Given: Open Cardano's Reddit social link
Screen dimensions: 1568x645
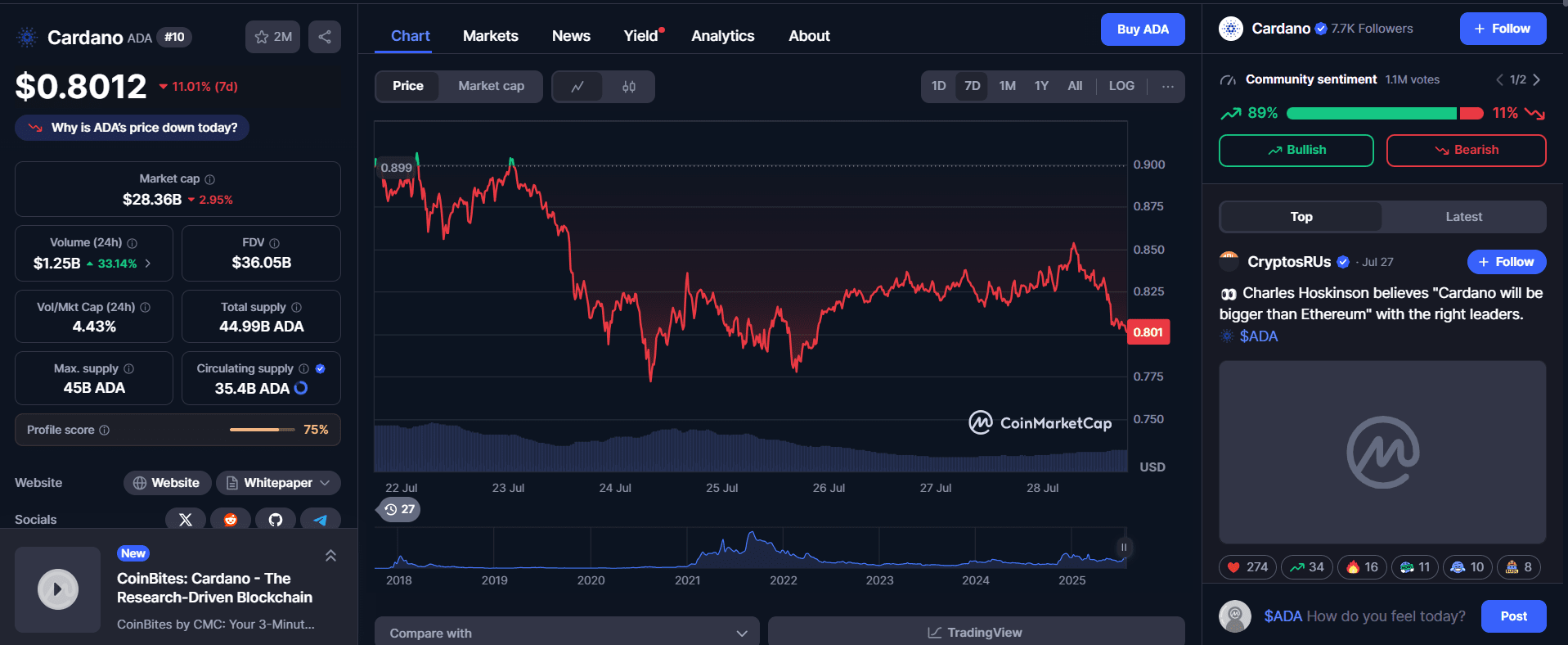Looking at the screenshot, I should tap(231, 519).
